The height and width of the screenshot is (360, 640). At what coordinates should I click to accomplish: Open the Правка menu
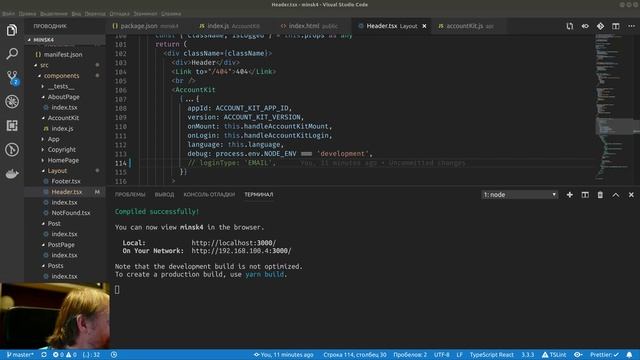click(27, 13)
